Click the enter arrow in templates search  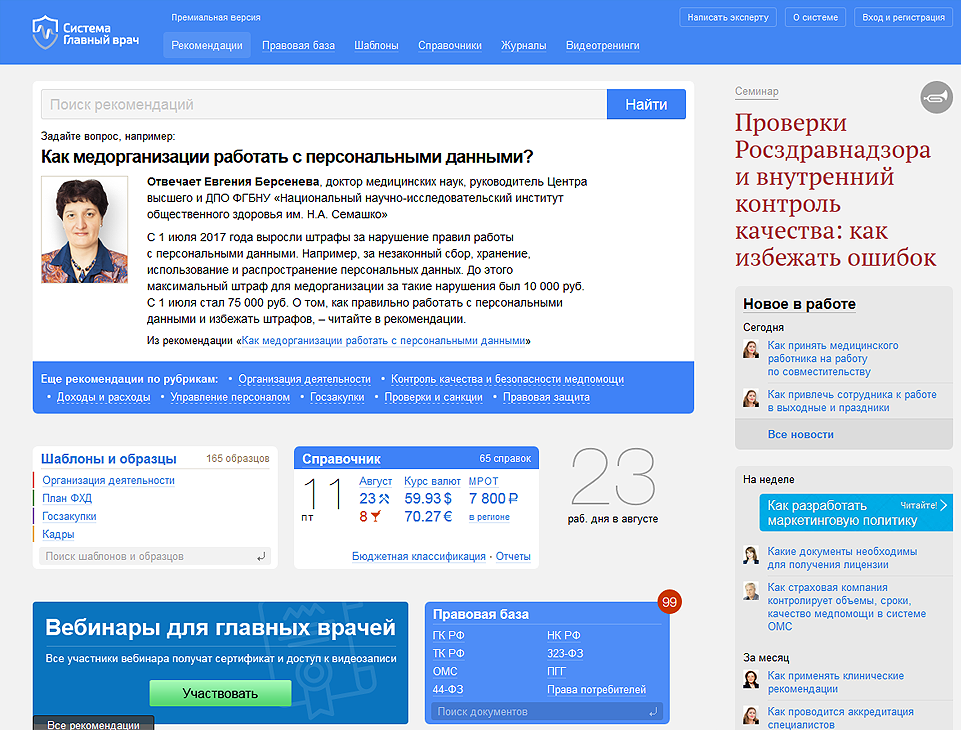coord(261,557)
